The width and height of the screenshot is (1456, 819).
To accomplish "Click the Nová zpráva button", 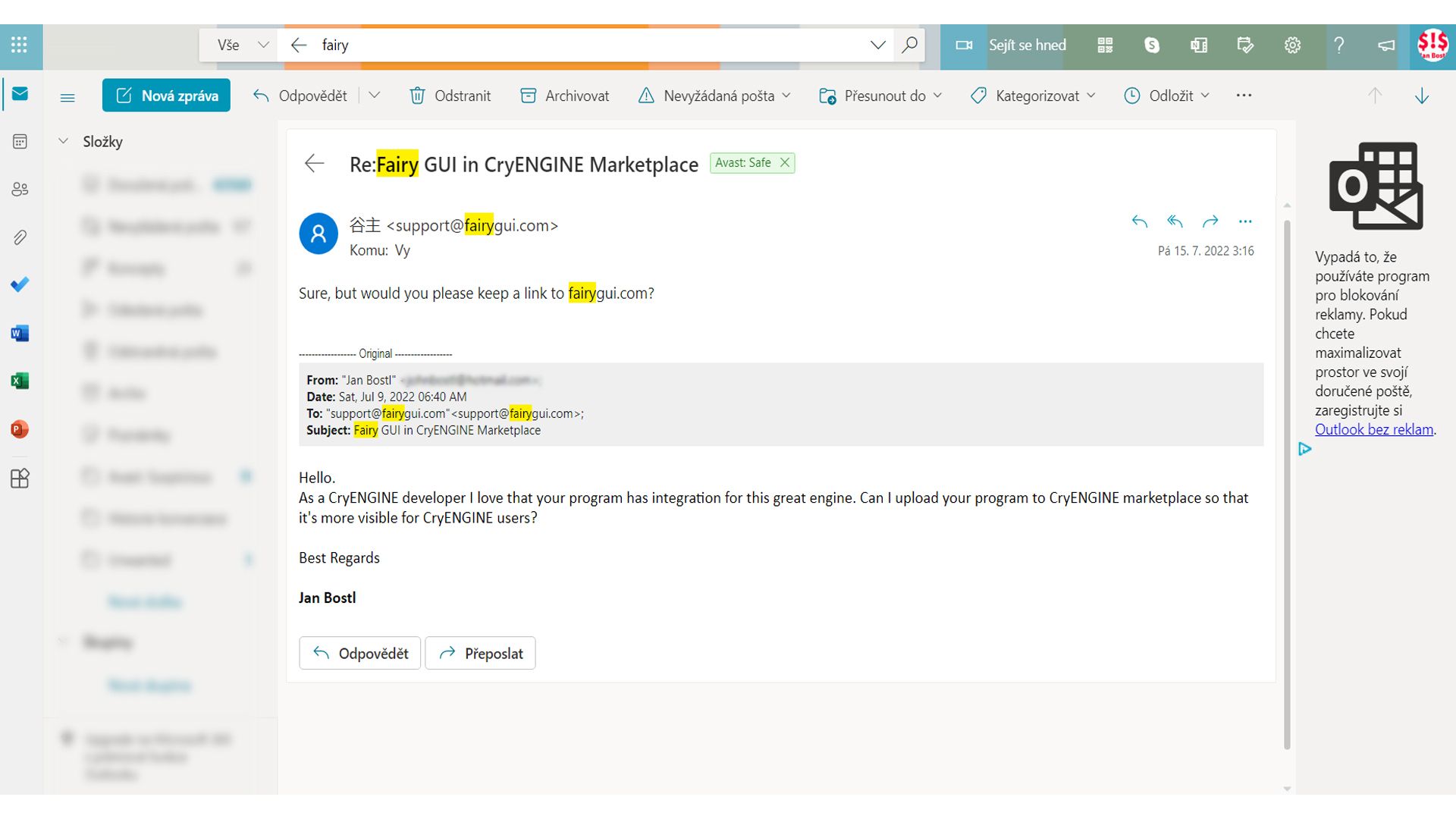I will pos(166,96).
